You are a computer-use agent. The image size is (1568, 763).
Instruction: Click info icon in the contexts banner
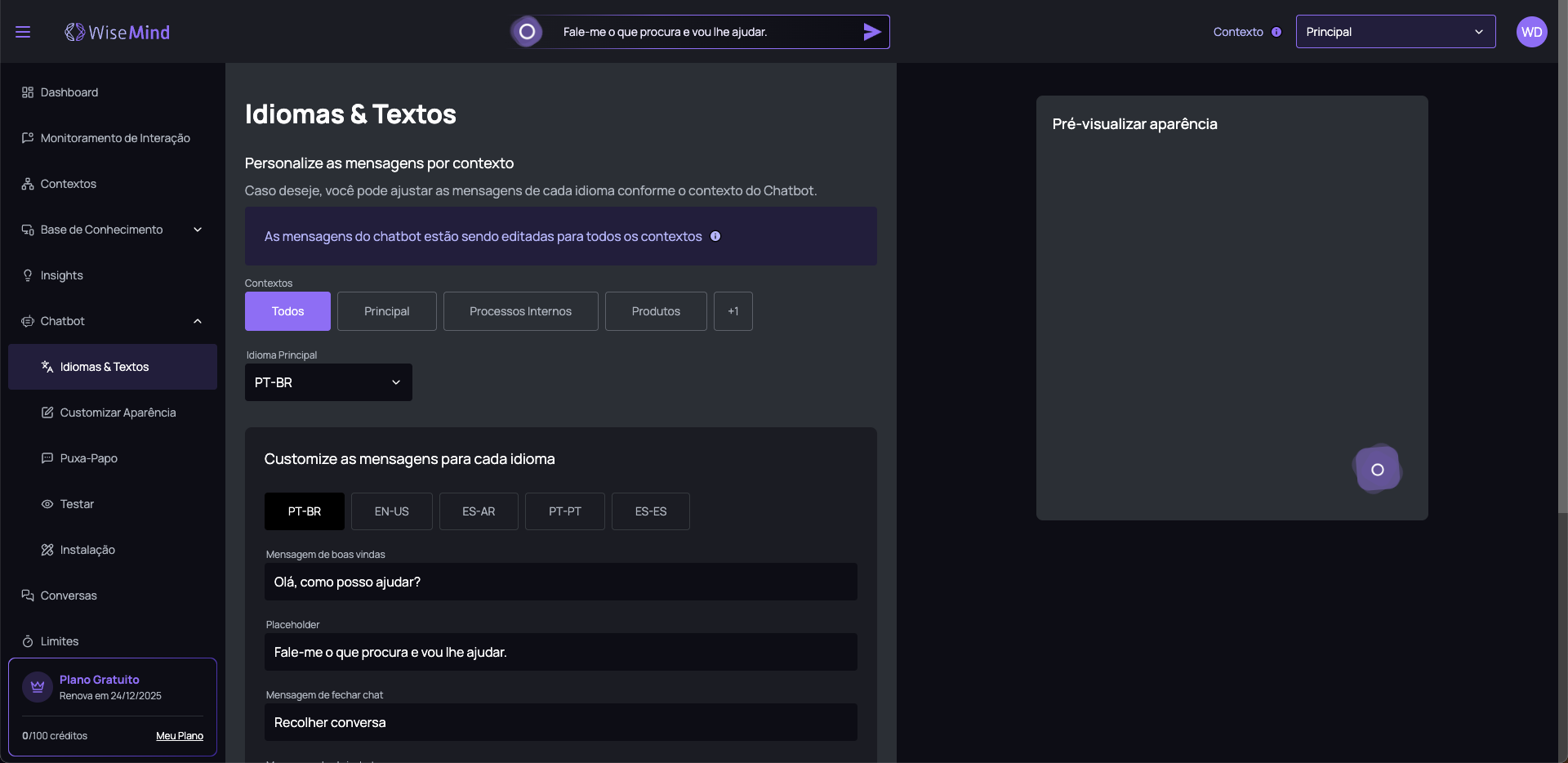(715, 236)
